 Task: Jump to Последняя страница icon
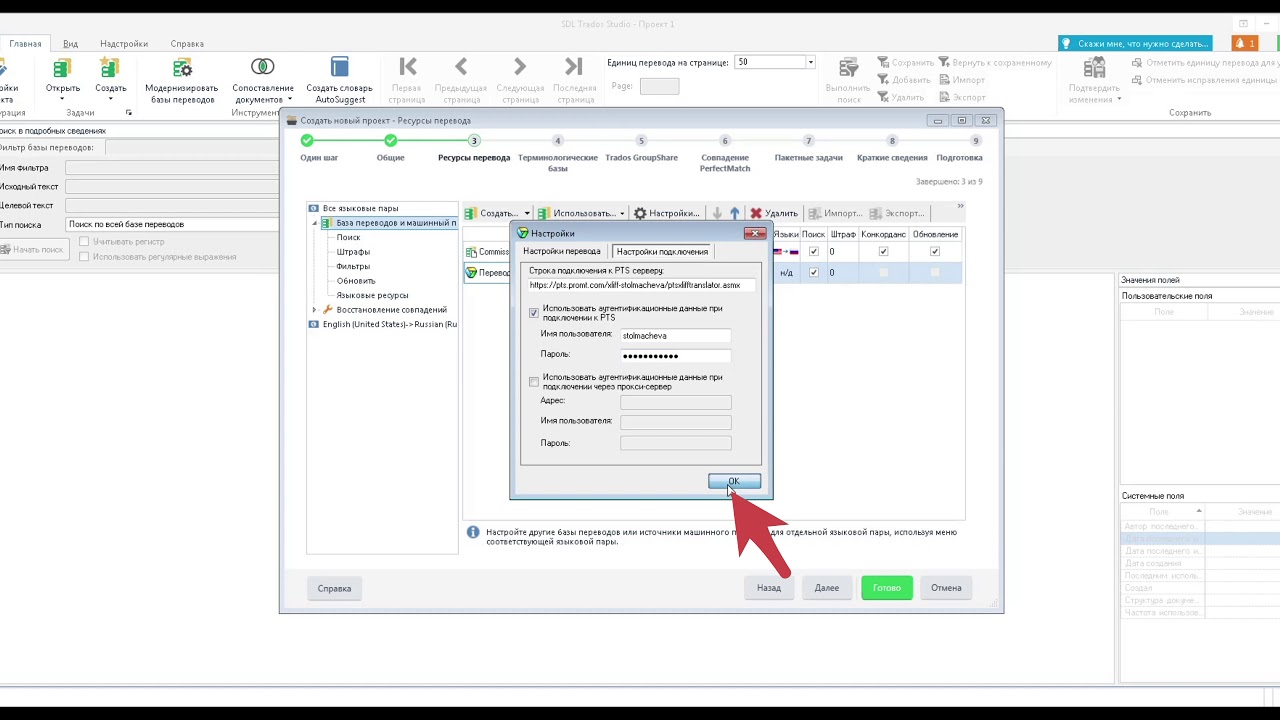click(x=574, y=67)
